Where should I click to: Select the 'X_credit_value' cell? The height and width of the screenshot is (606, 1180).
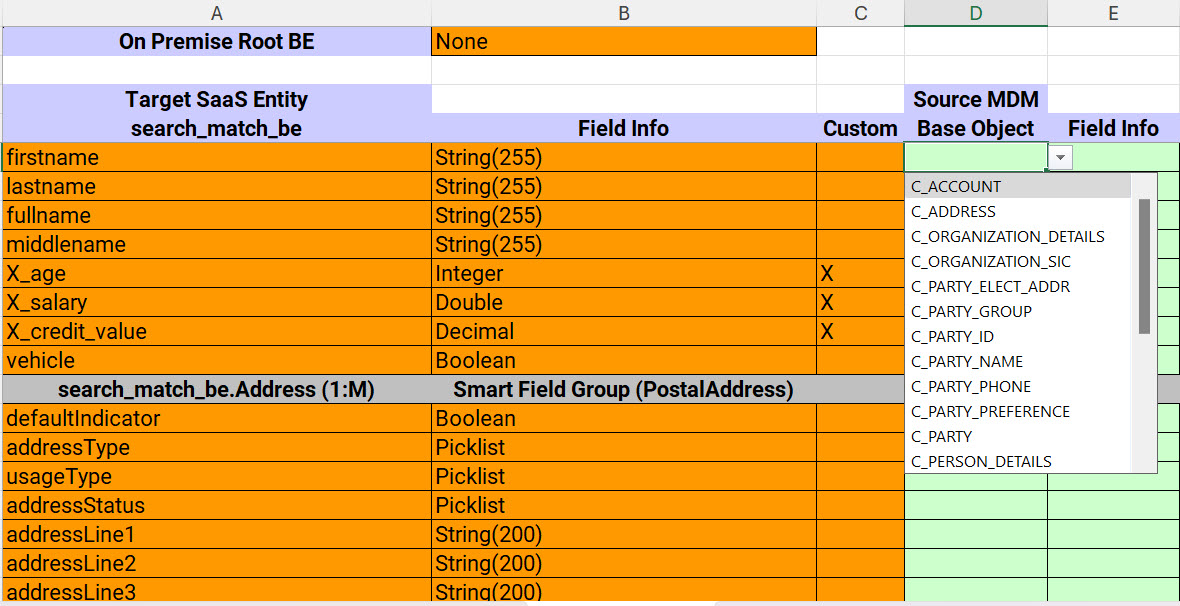[217, 331]
